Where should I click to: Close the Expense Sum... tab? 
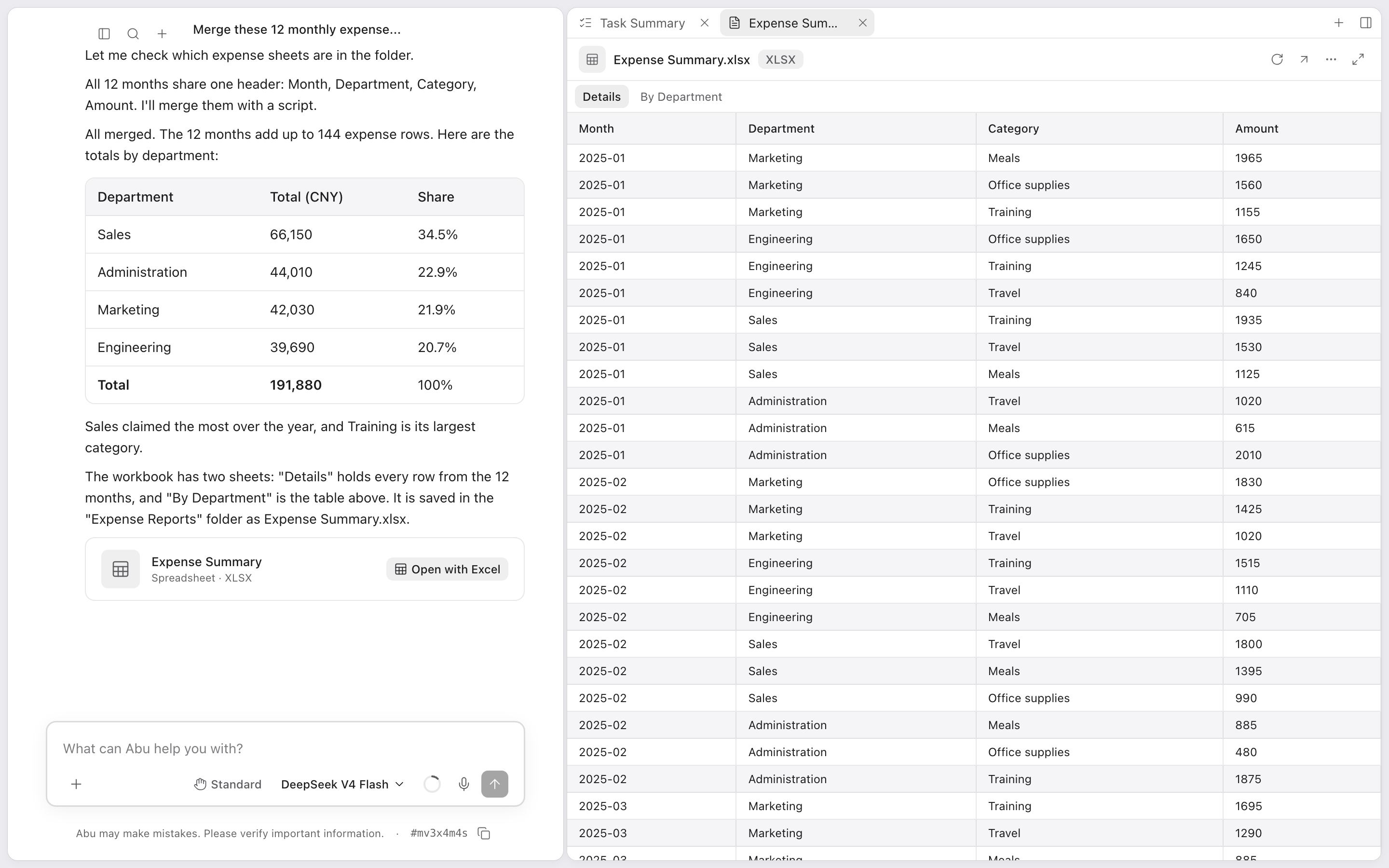862,23
